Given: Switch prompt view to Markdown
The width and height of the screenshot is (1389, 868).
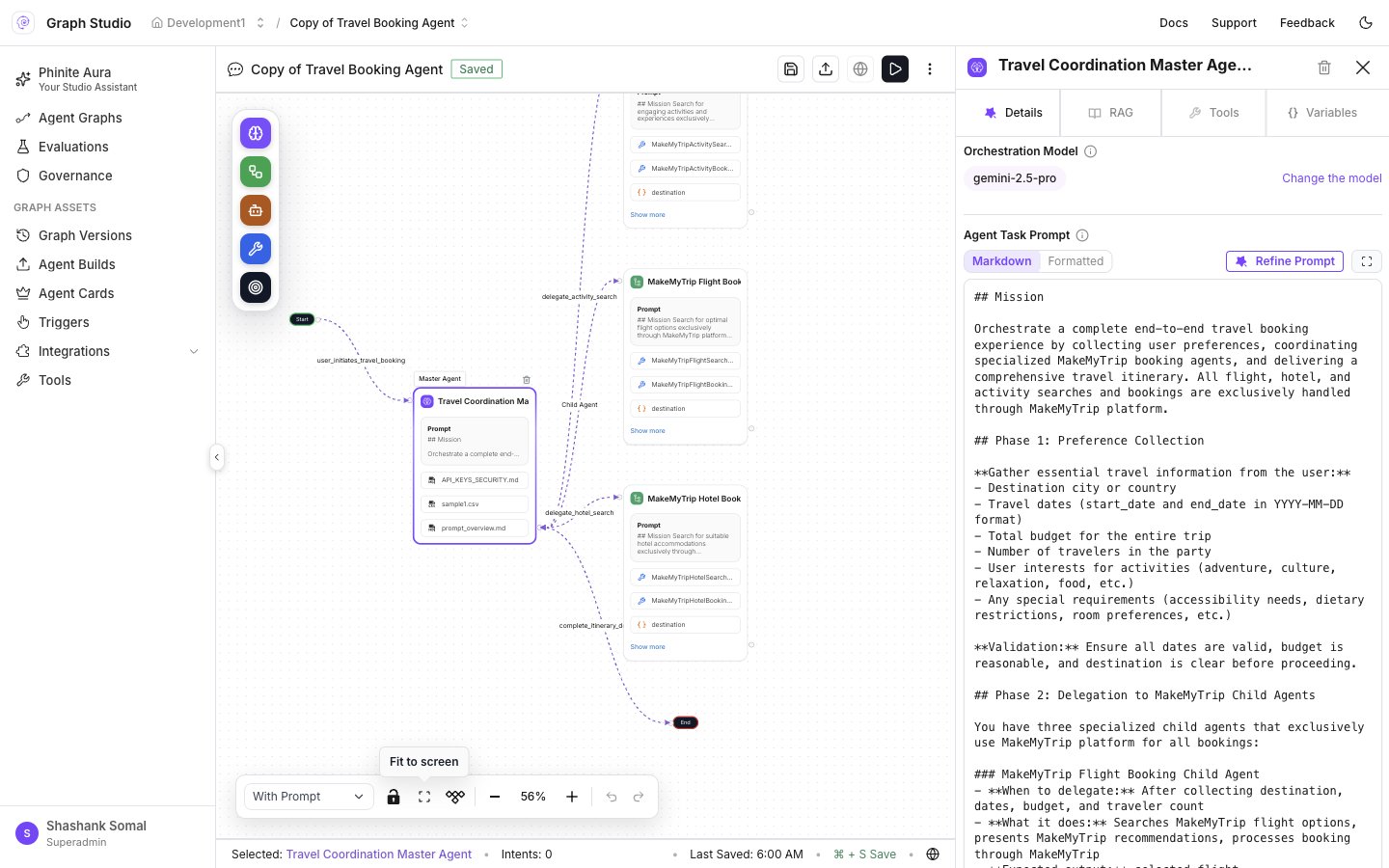Looking at the screenshot, I should pyautogui.click(x=1001, y=261).
